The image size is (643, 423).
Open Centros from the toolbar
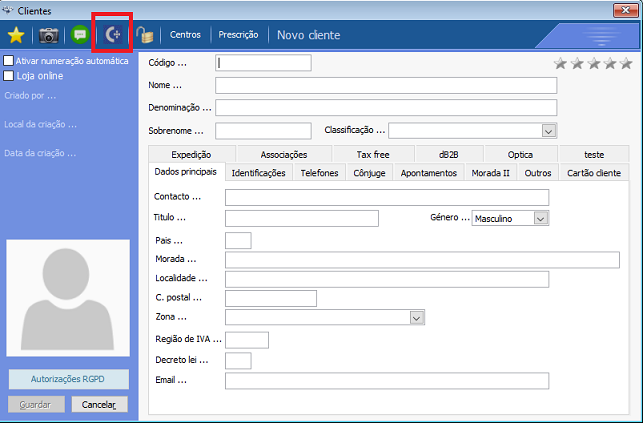(x=185, y=35)
